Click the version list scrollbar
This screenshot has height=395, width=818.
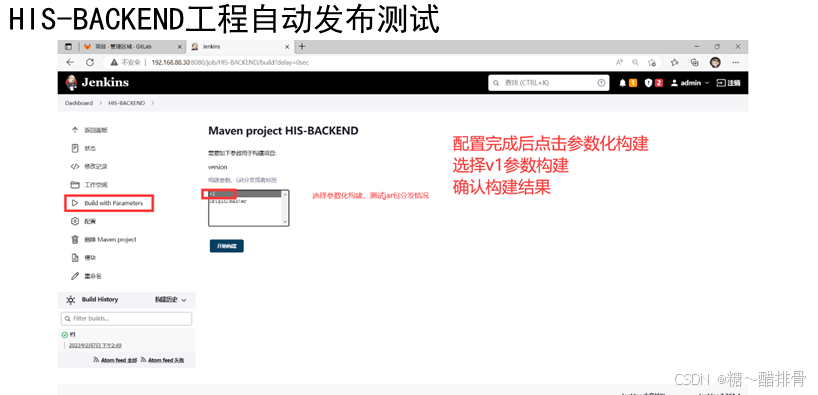(285, 208)
